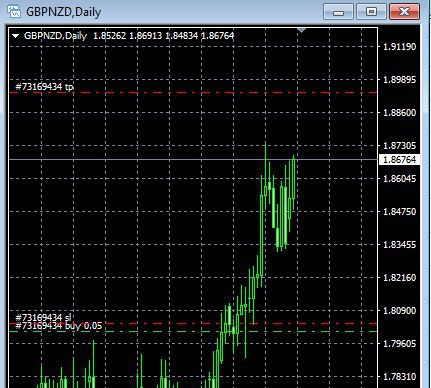Close the GBPNZD chart window
This screenshot has width=431, height=388.
click(404, 12)
